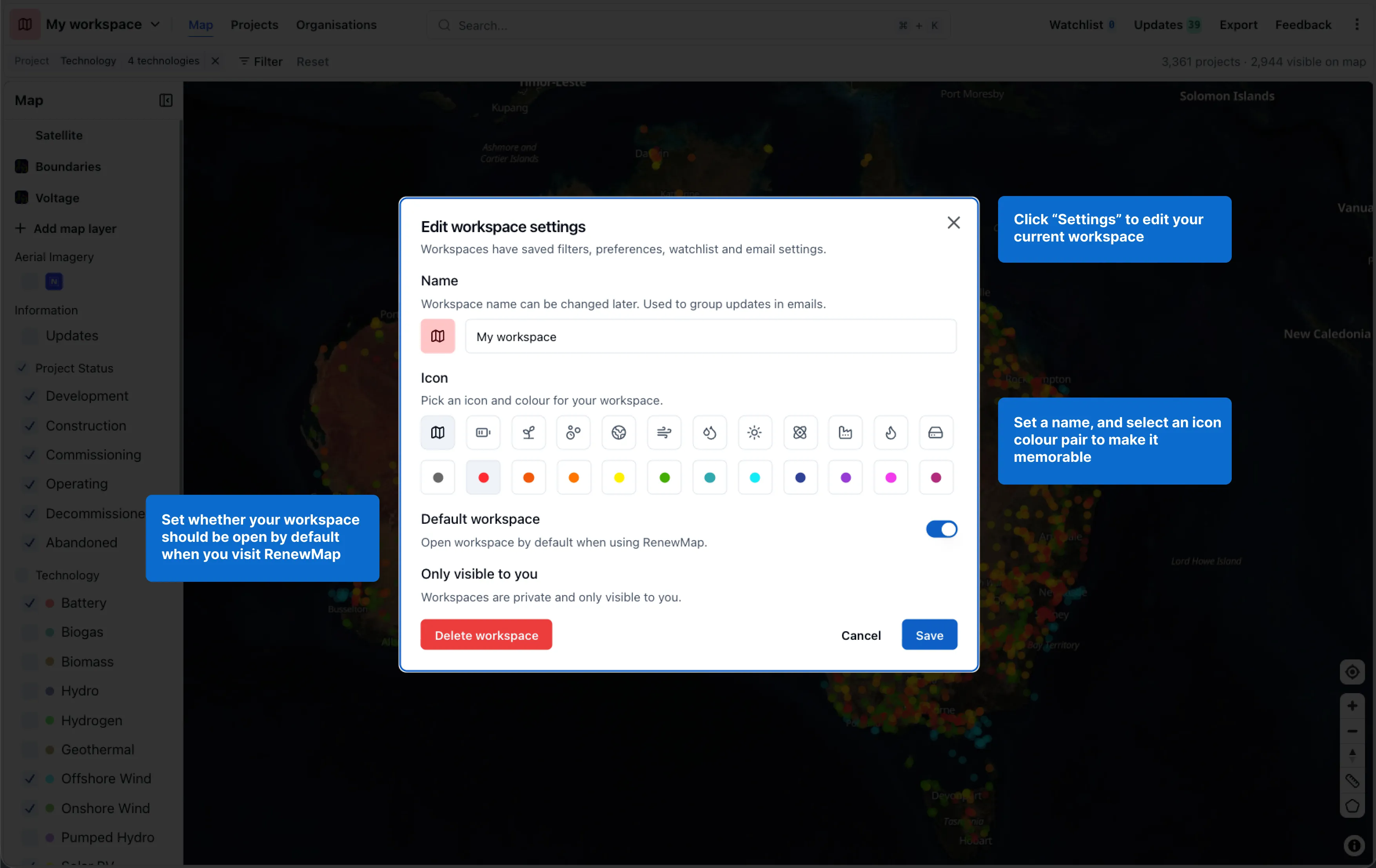Viewport: 1376px width, 868px height.
Task: Reset the applied filters
Action: (312, 61)
